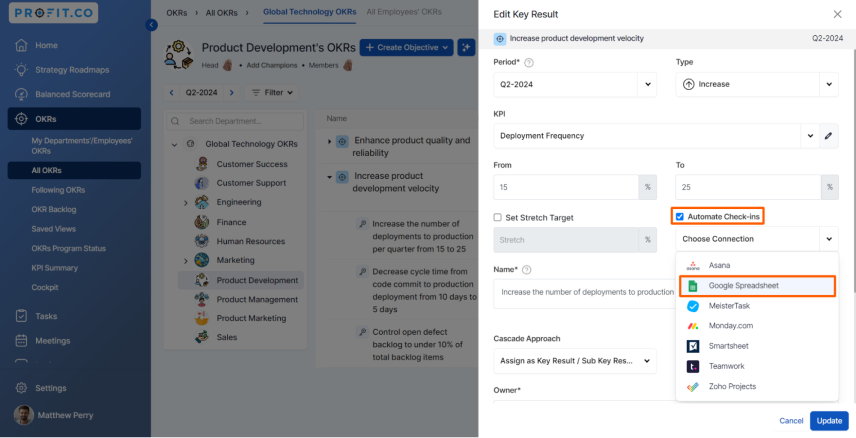
Task: Click the Update button
Action: [829, 421]
